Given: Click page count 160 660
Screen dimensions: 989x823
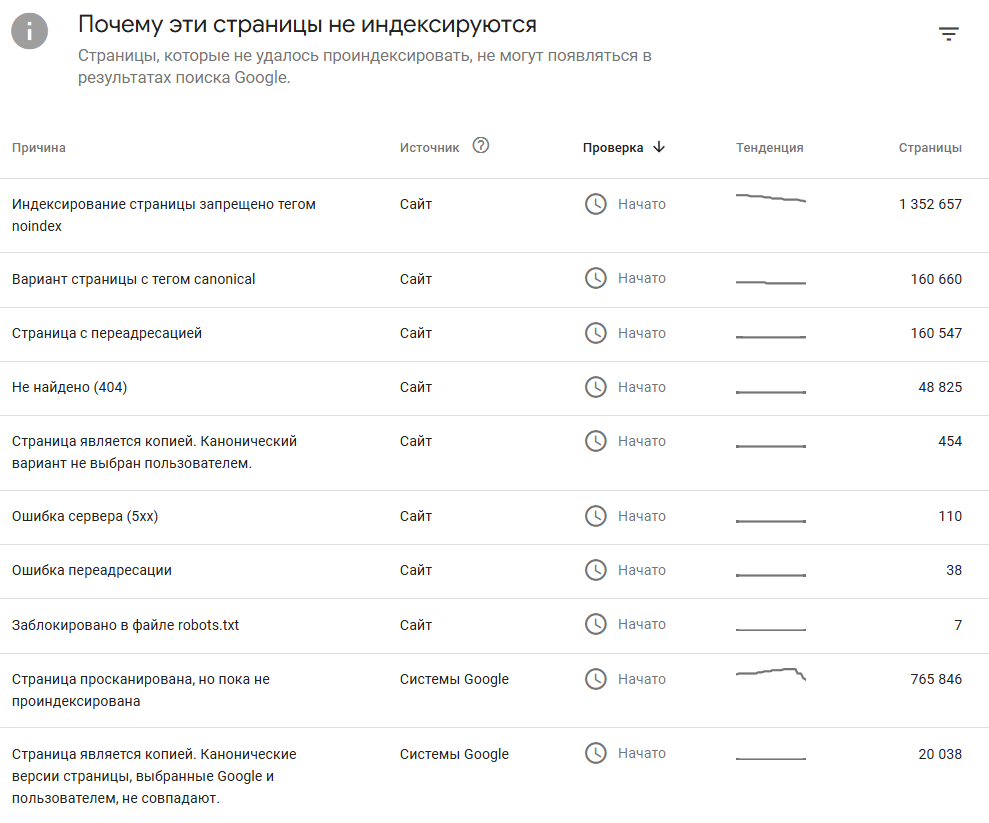Looking at the screenshot, I should 936,279.
